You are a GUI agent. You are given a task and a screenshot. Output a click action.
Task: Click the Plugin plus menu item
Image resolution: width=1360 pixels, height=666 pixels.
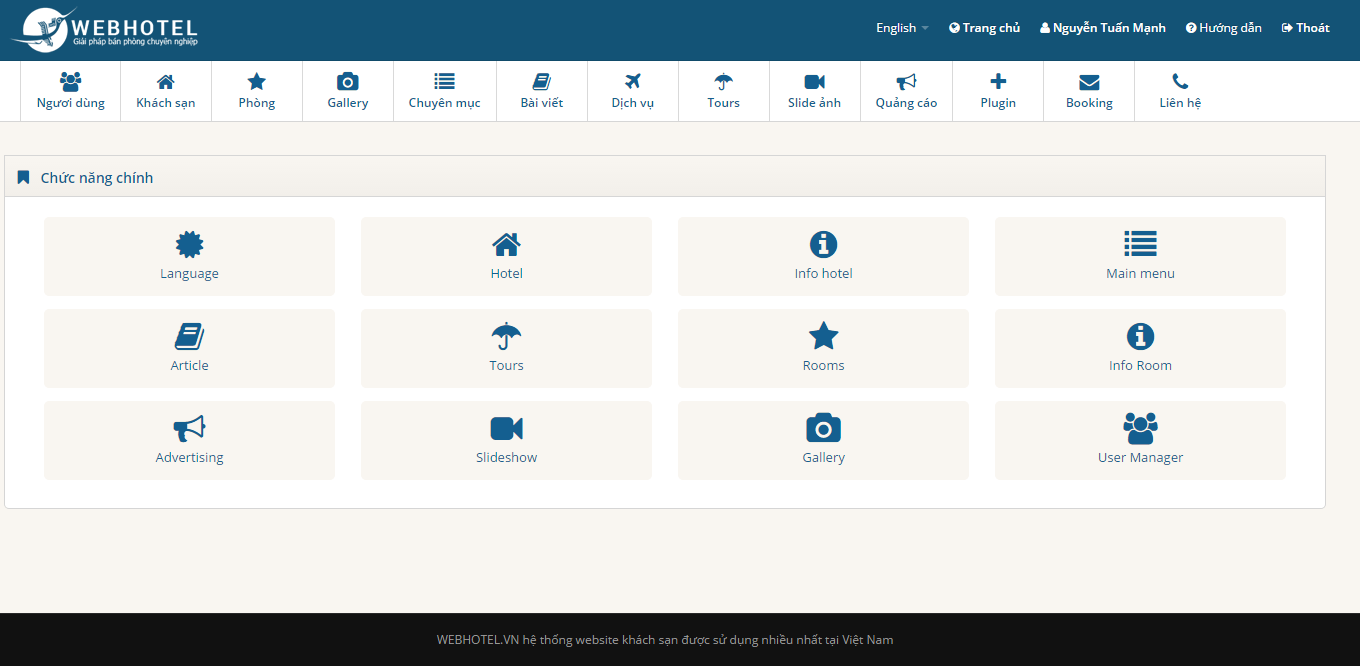click(998, 91)
